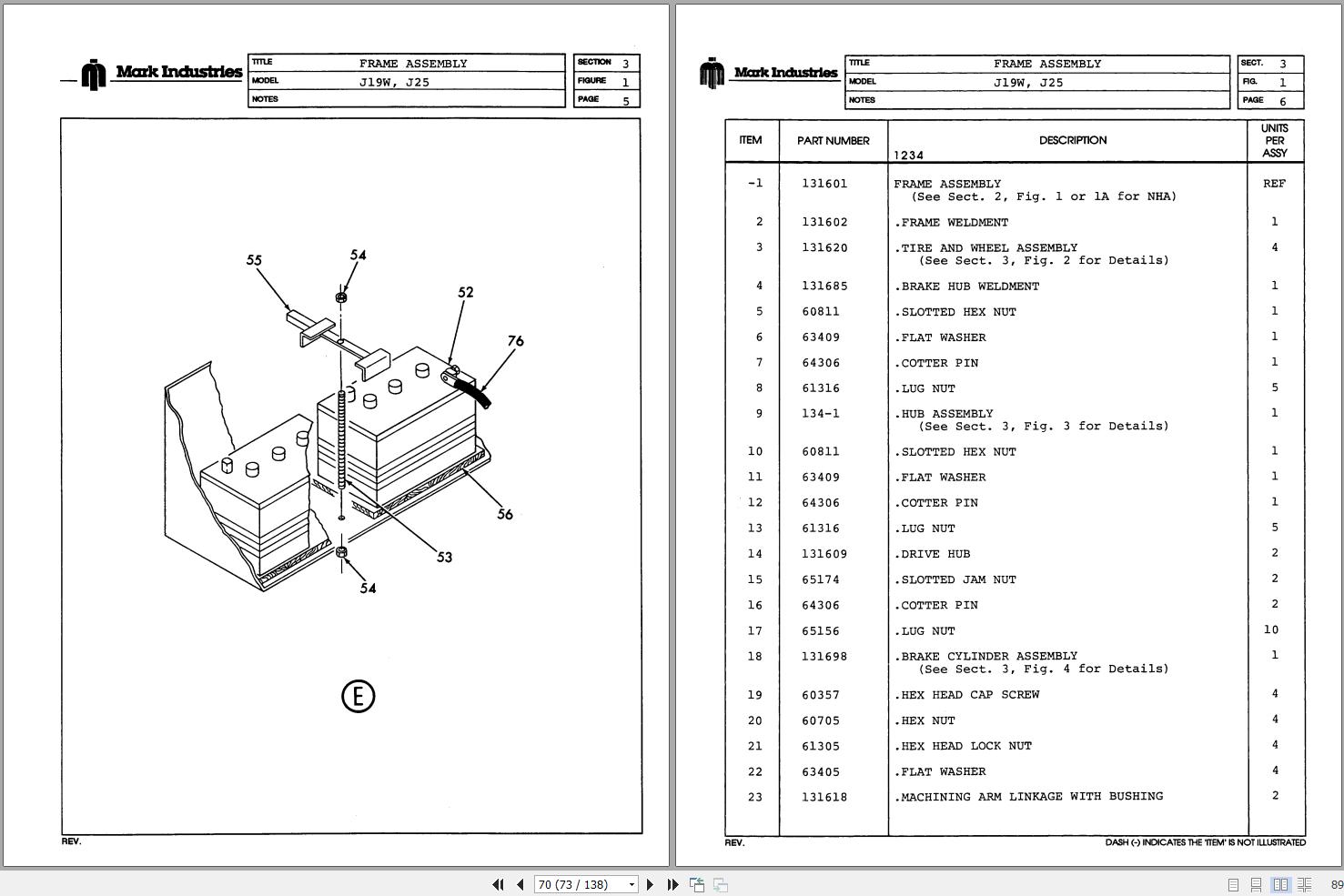Viewport: 1344px width, 896px height.
Task: Click part number 61305
Action: point(821,745)
